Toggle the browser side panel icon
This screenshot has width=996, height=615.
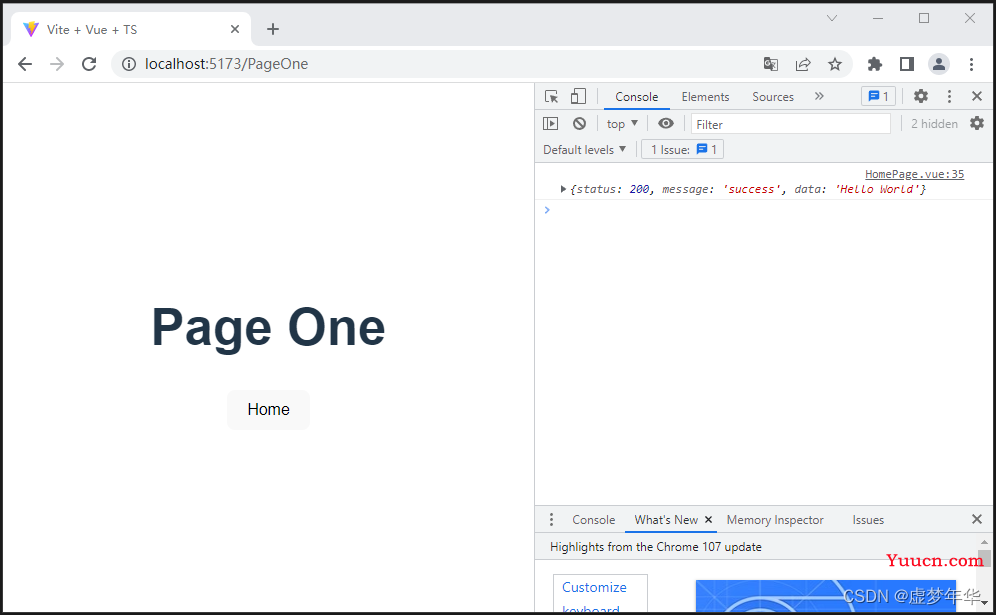pos(907,64)
